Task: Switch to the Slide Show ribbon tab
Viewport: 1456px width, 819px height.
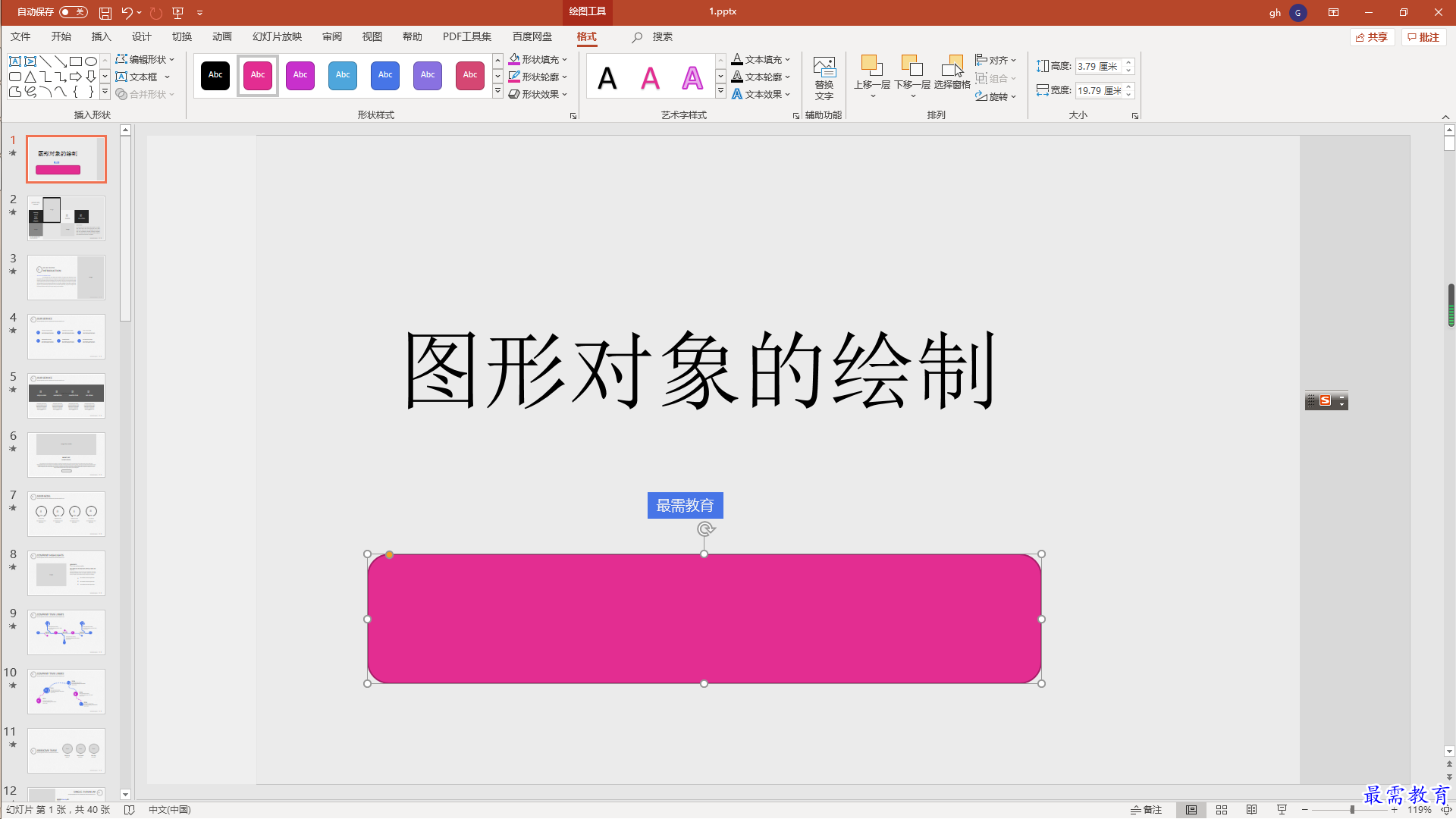Action: pyautogui.click(x=277, y=36)
